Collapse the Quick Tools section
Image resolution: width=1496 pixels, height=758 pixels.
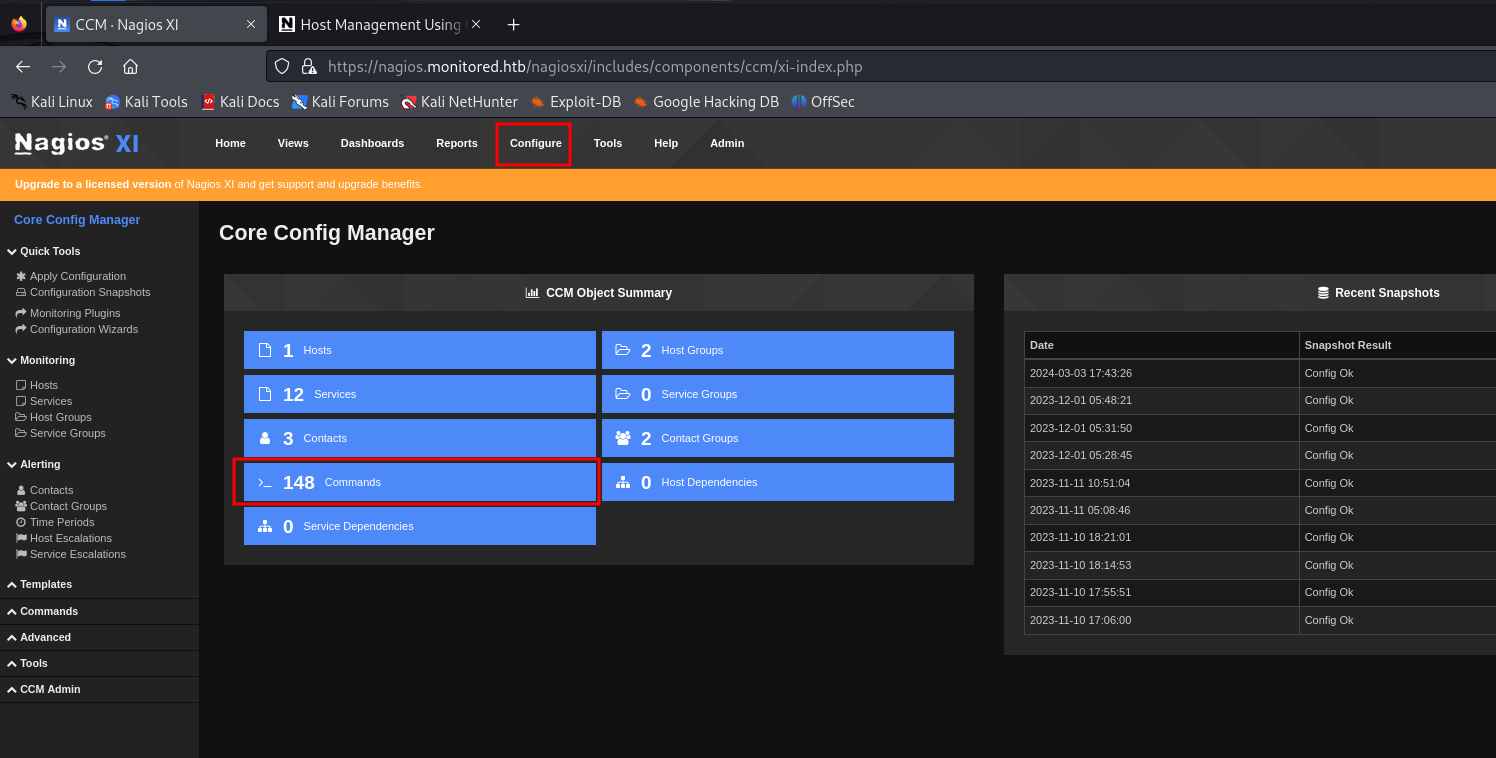point(43,251)
